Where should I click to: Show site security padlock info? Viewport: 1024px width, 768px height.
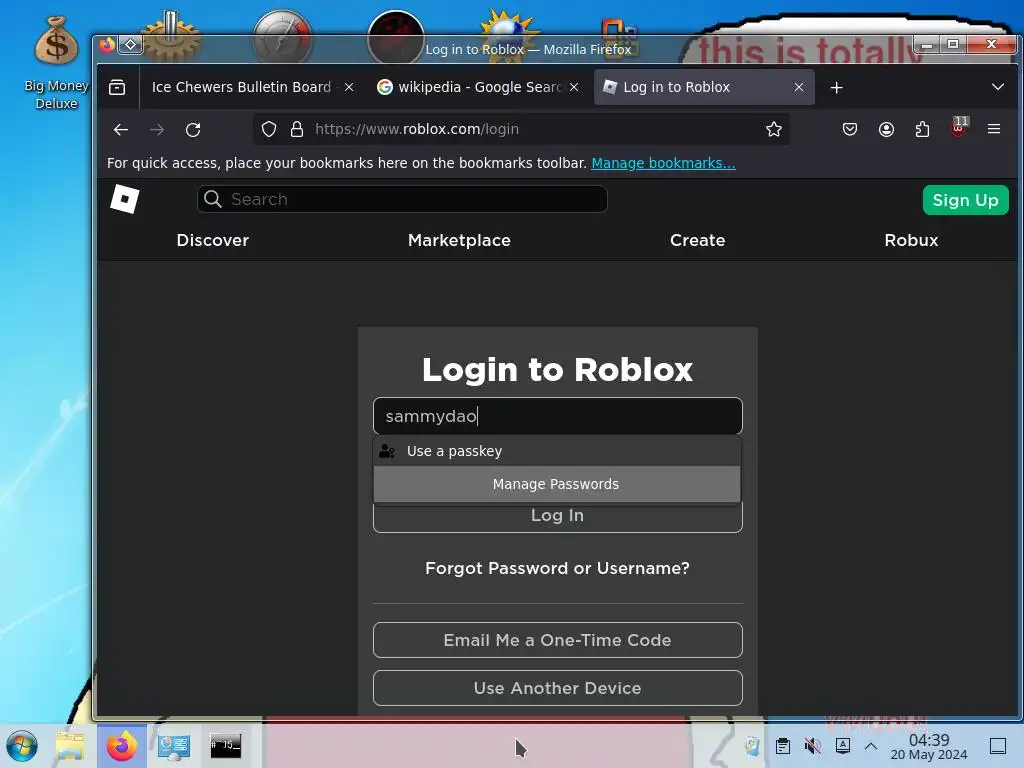click(x=296, y=129)
